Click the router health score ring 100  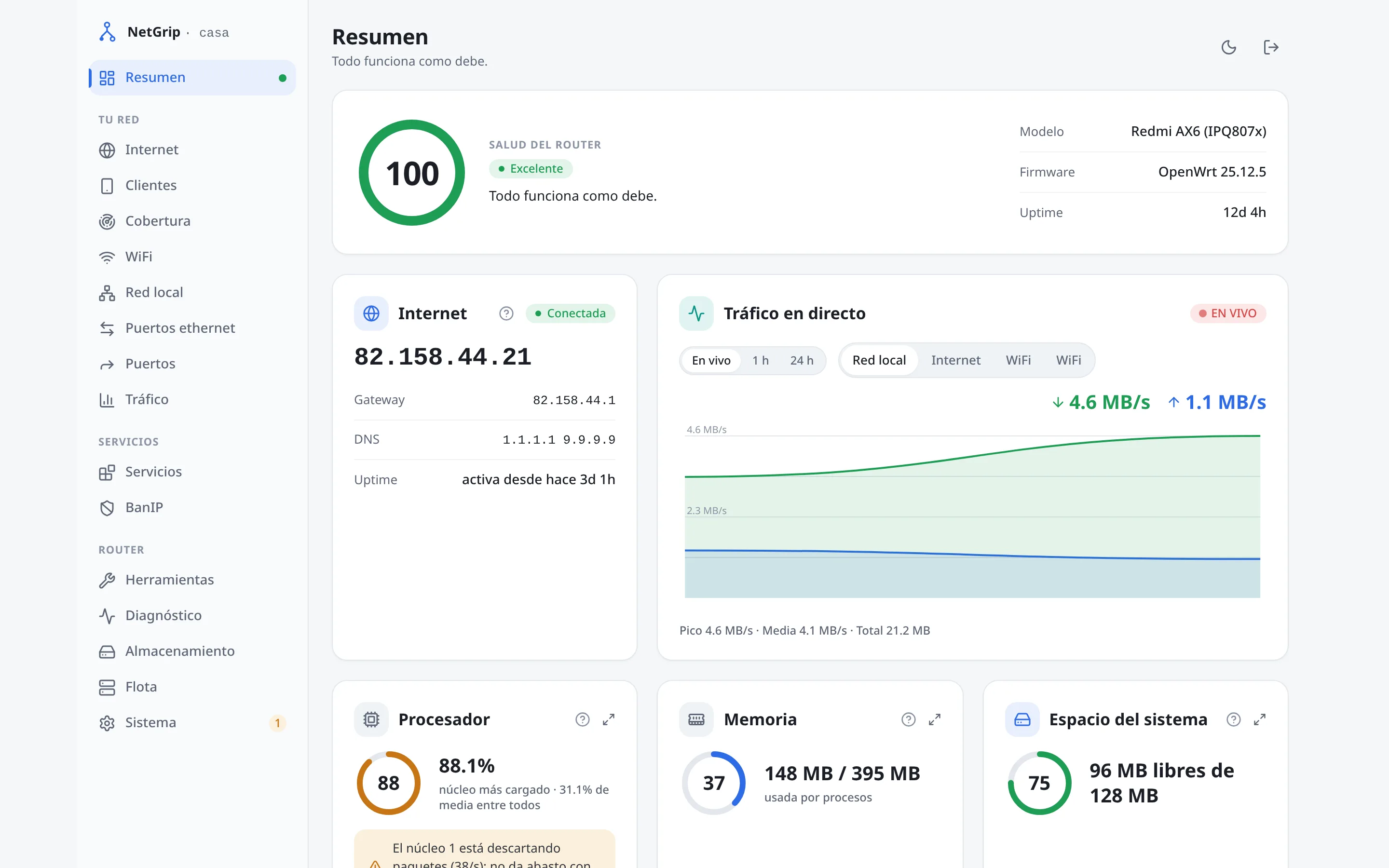(x=411, y=173)
